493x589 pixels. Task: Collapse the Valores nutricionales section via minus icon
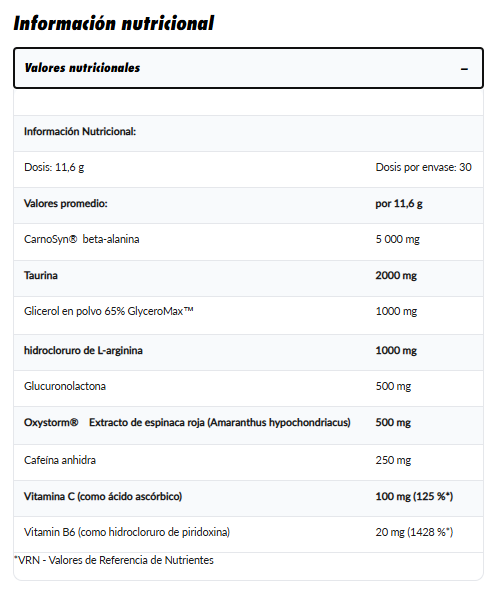(464, 69)
